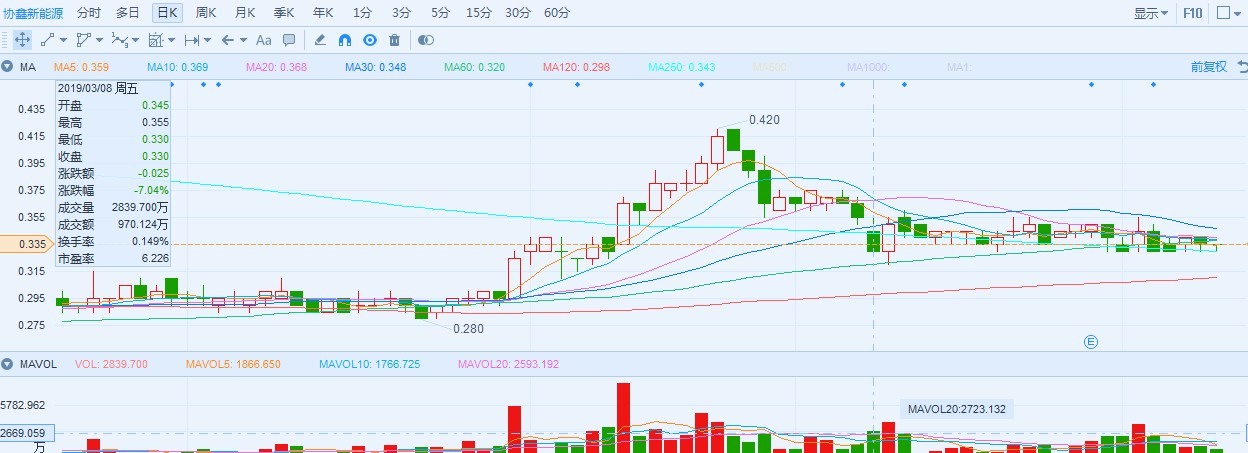The height and width of the screenshot is (453, 1248).
Task: Open the 显示 display dropdown
Action: (x=1150, y=13)
